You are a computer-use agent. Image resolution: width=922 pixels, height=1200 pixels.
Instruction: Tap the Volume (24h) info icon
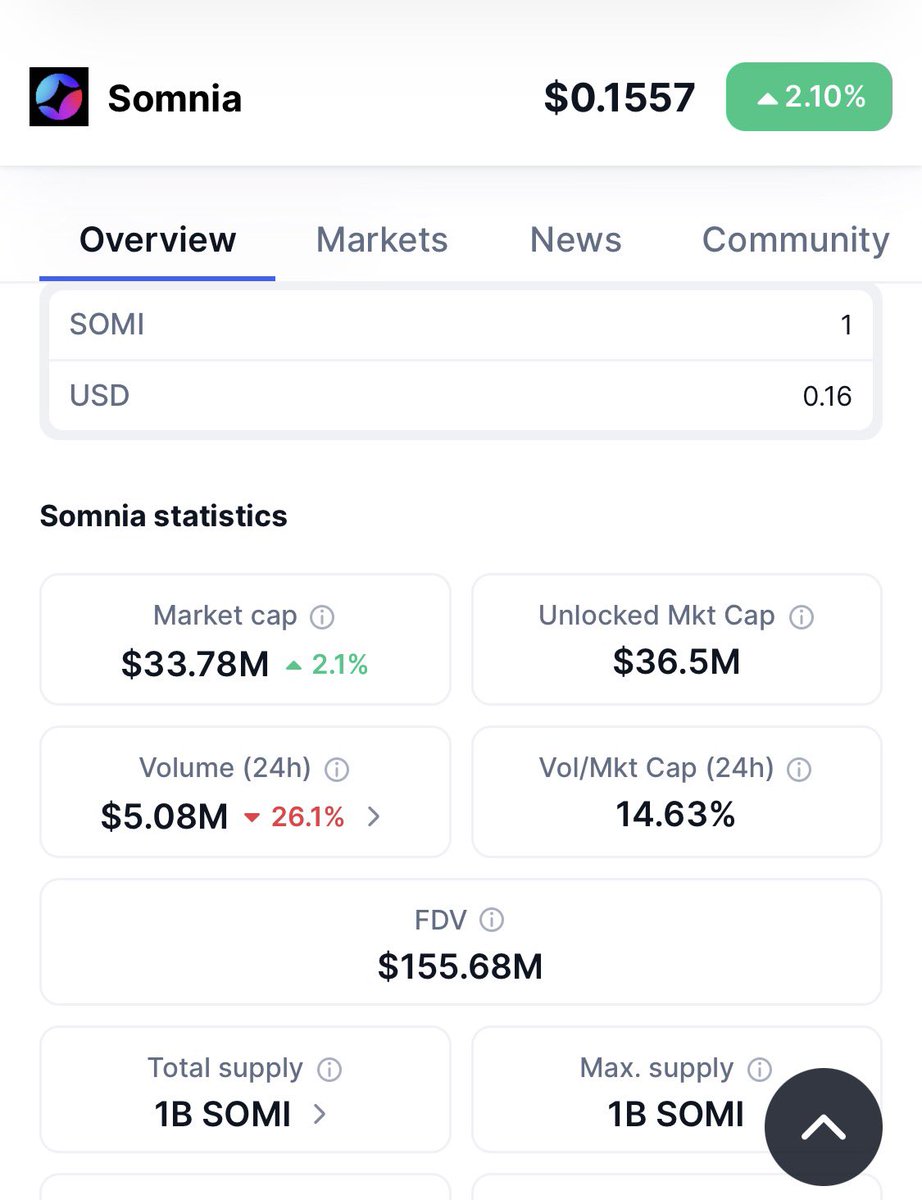337,769
